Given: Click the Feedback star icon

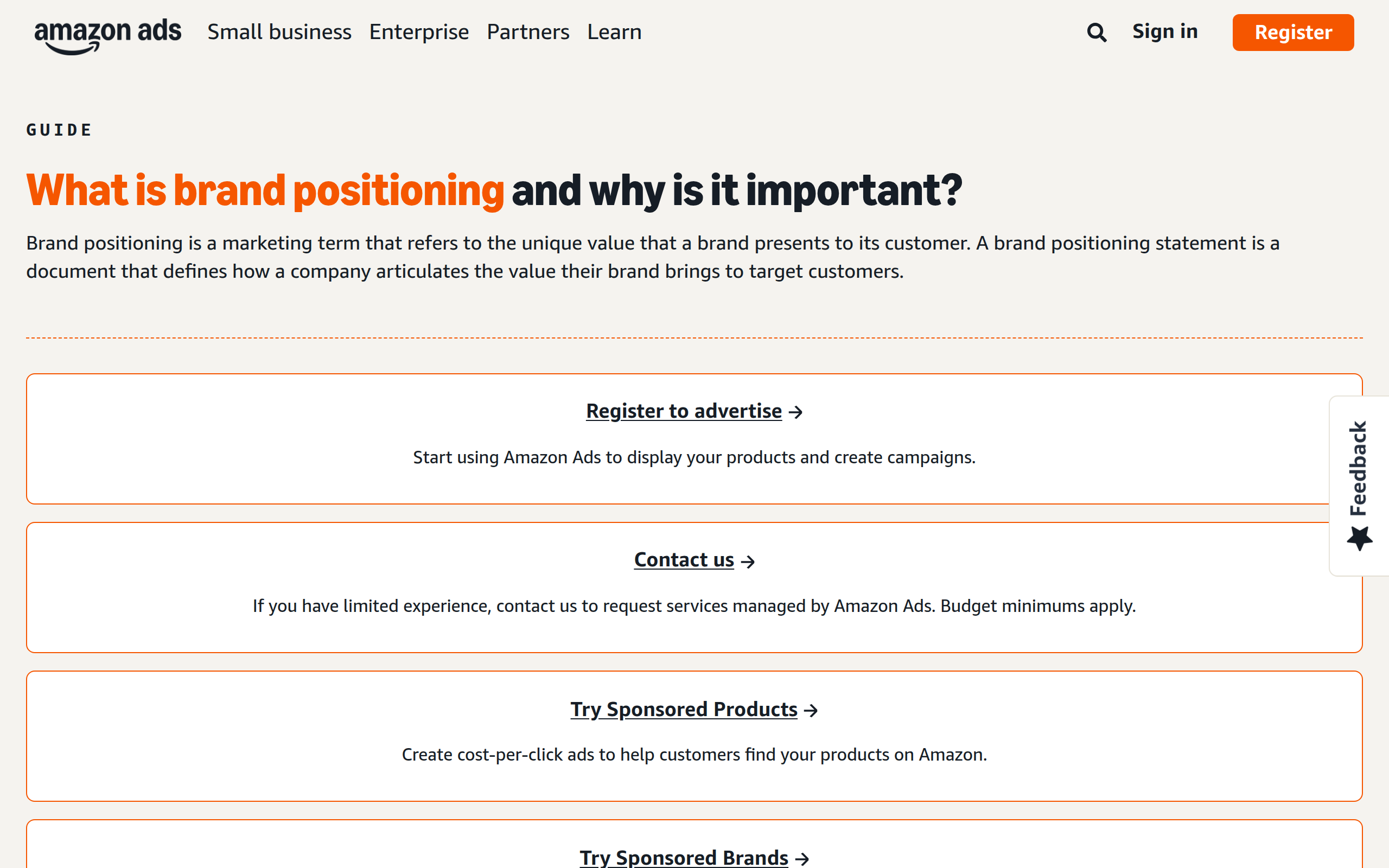Looking at the screenshot, I should pos(1359,539).
